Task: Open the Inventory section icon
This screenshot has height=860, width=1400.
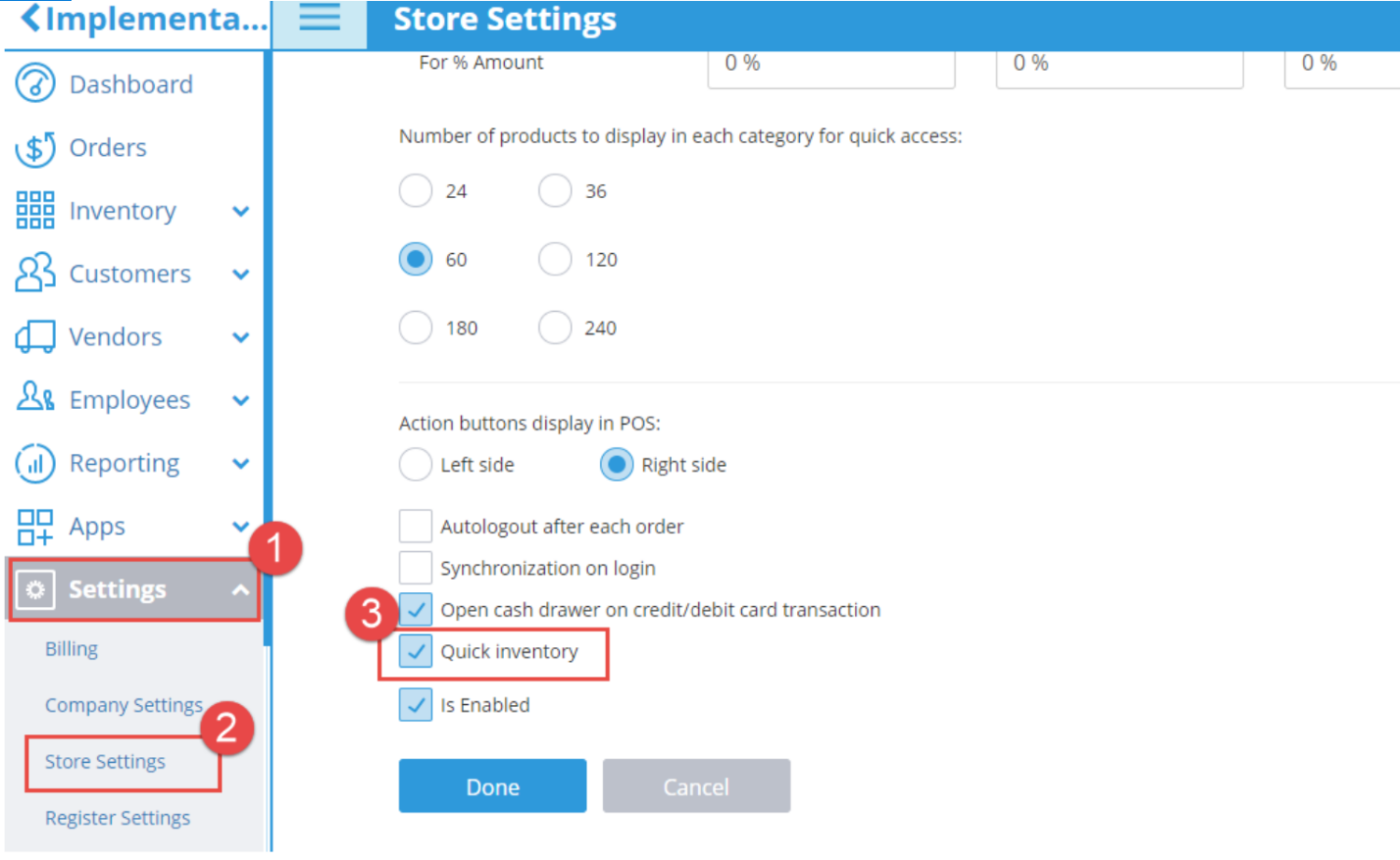Action: tap(35, 210)
